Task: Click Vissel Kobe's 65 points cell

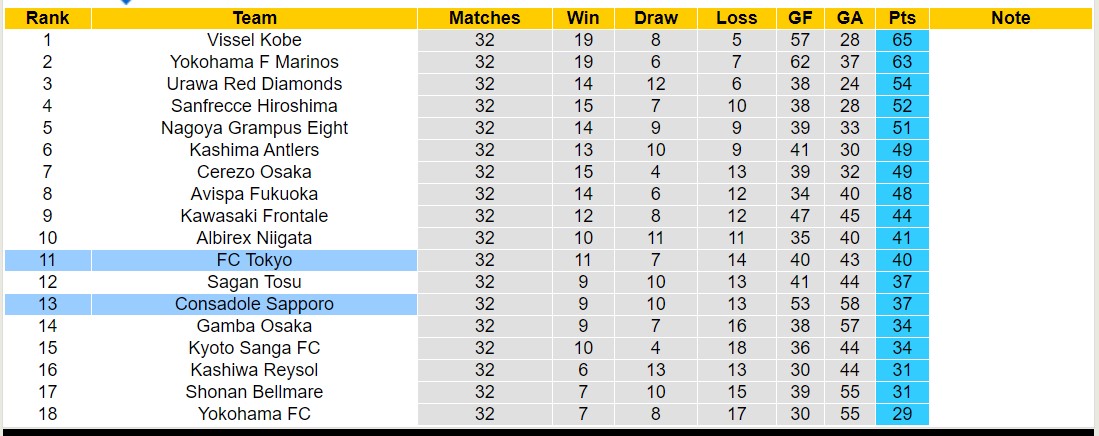Action: coord(901,40)
